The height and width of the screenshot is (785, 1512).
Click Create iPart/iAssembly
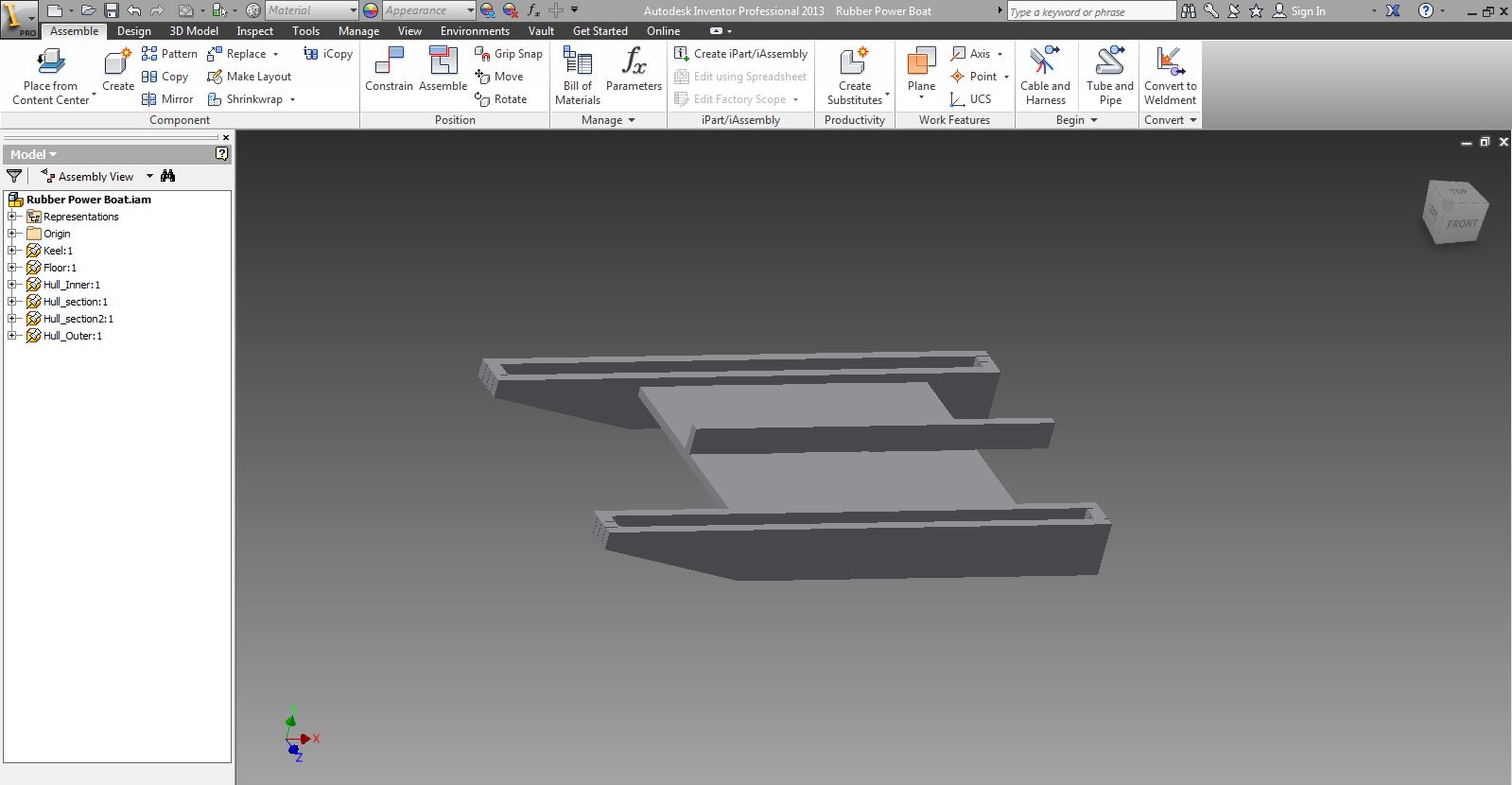pyautogui.click(x=741, y=54)
